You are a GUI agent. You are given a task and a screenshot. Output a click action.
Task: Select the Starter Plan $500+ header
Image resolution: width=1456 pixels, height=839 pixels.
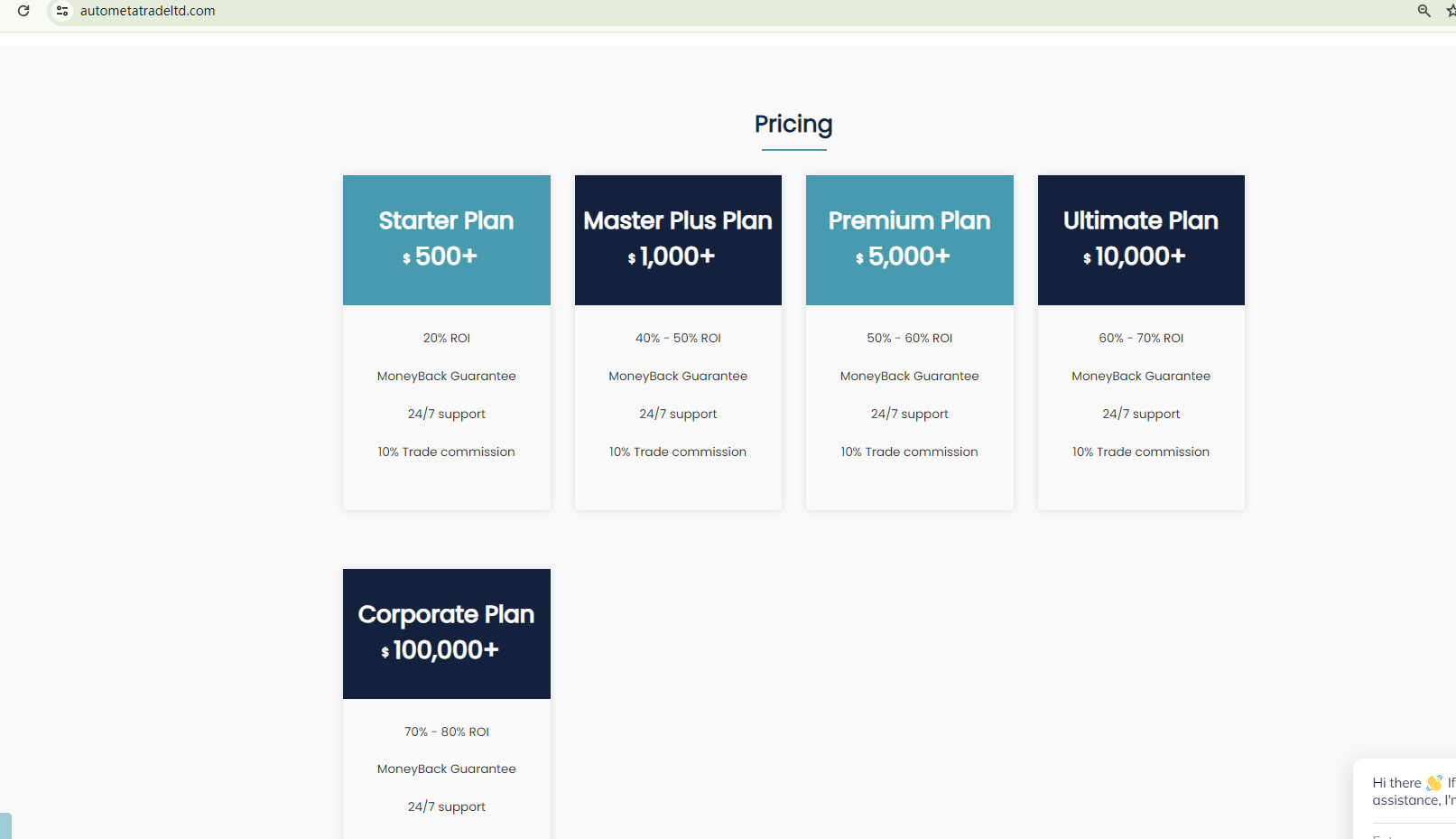(x=446, y=239)
